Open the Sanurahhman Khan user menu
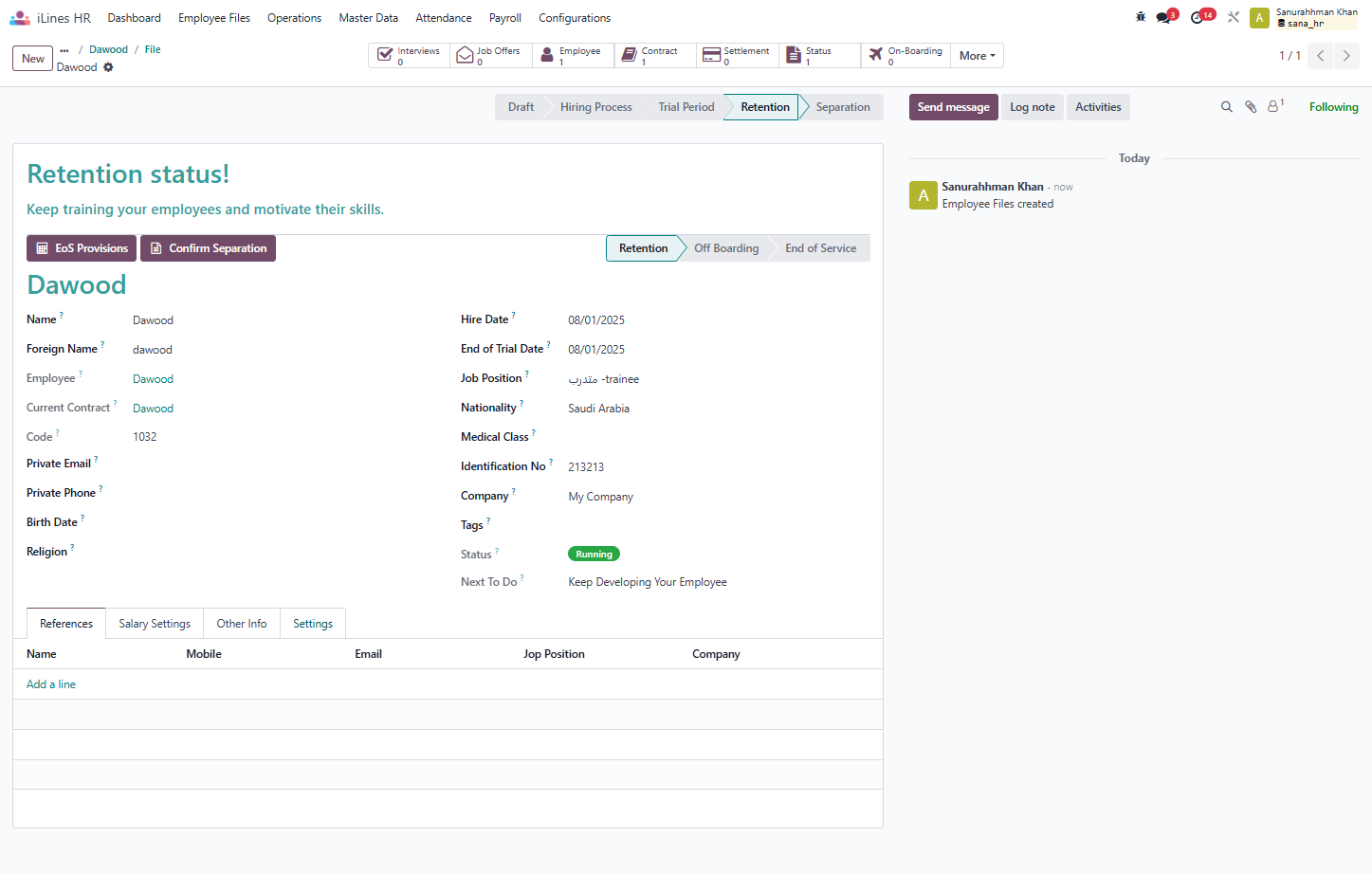 pyautogui.click(x=1304, y=17)
